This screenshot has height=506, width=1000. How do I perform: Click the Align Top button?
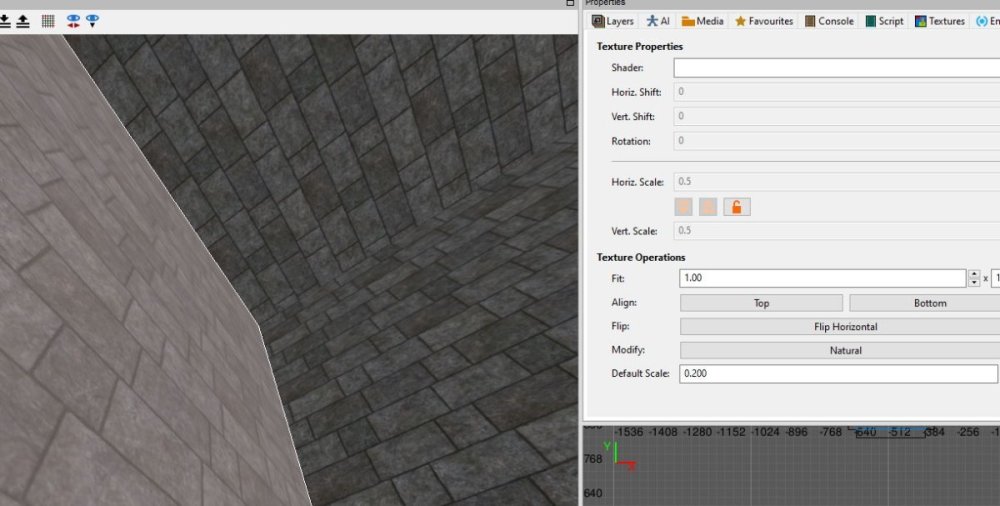point(761,303)
